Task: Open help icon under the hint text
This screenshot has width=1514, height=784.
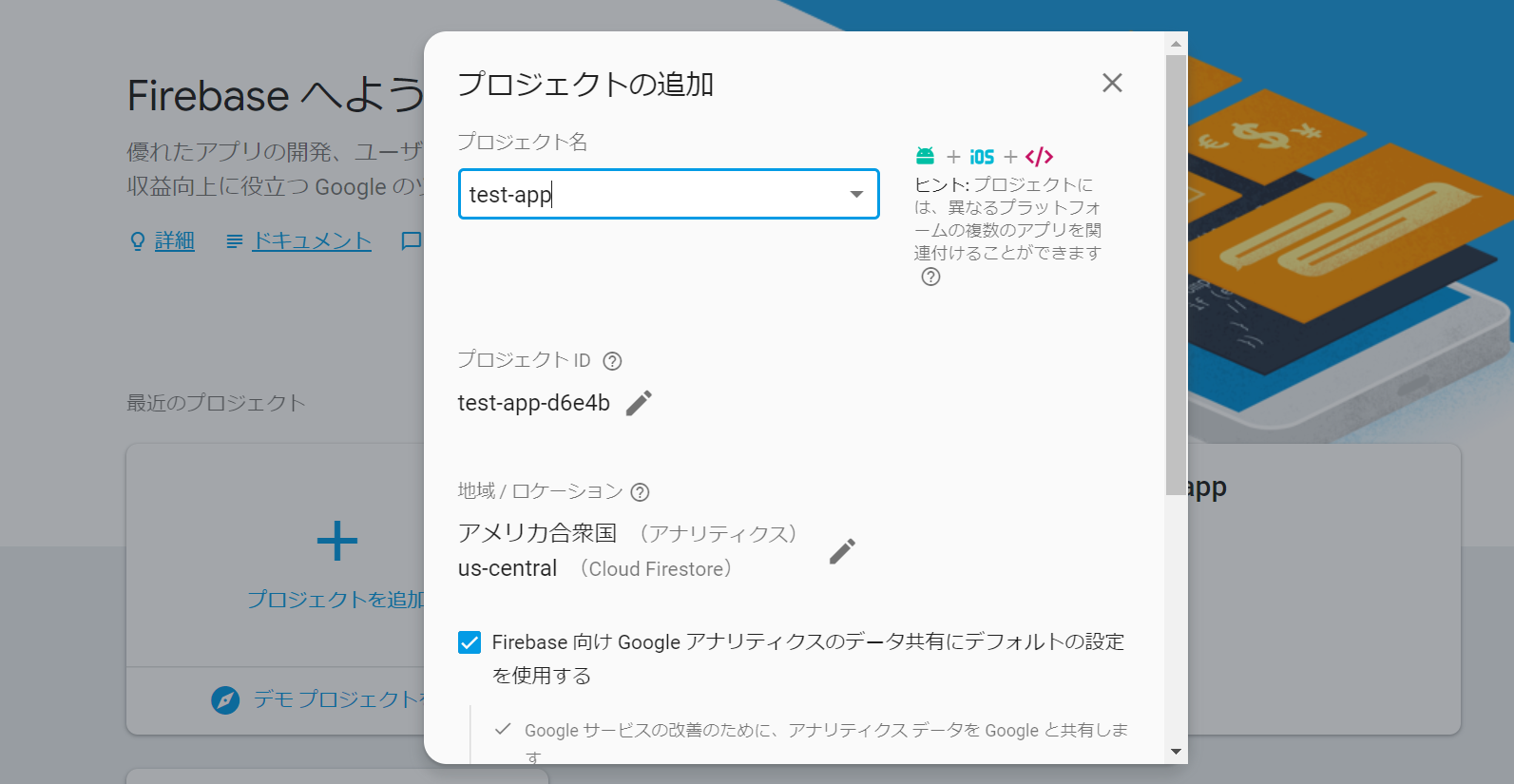Action: tap(931, 277)
